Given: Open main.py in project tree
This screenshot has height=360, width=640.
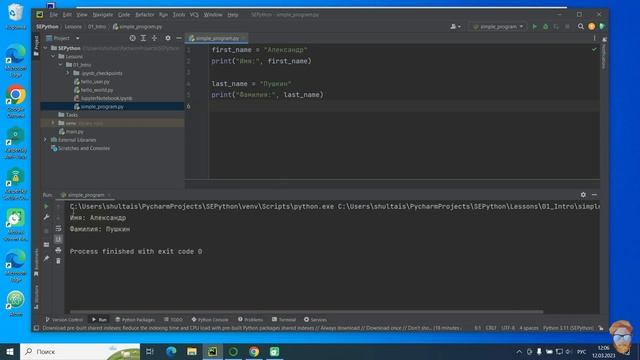Looking at the screenshot, I should [x=74, y=131].
